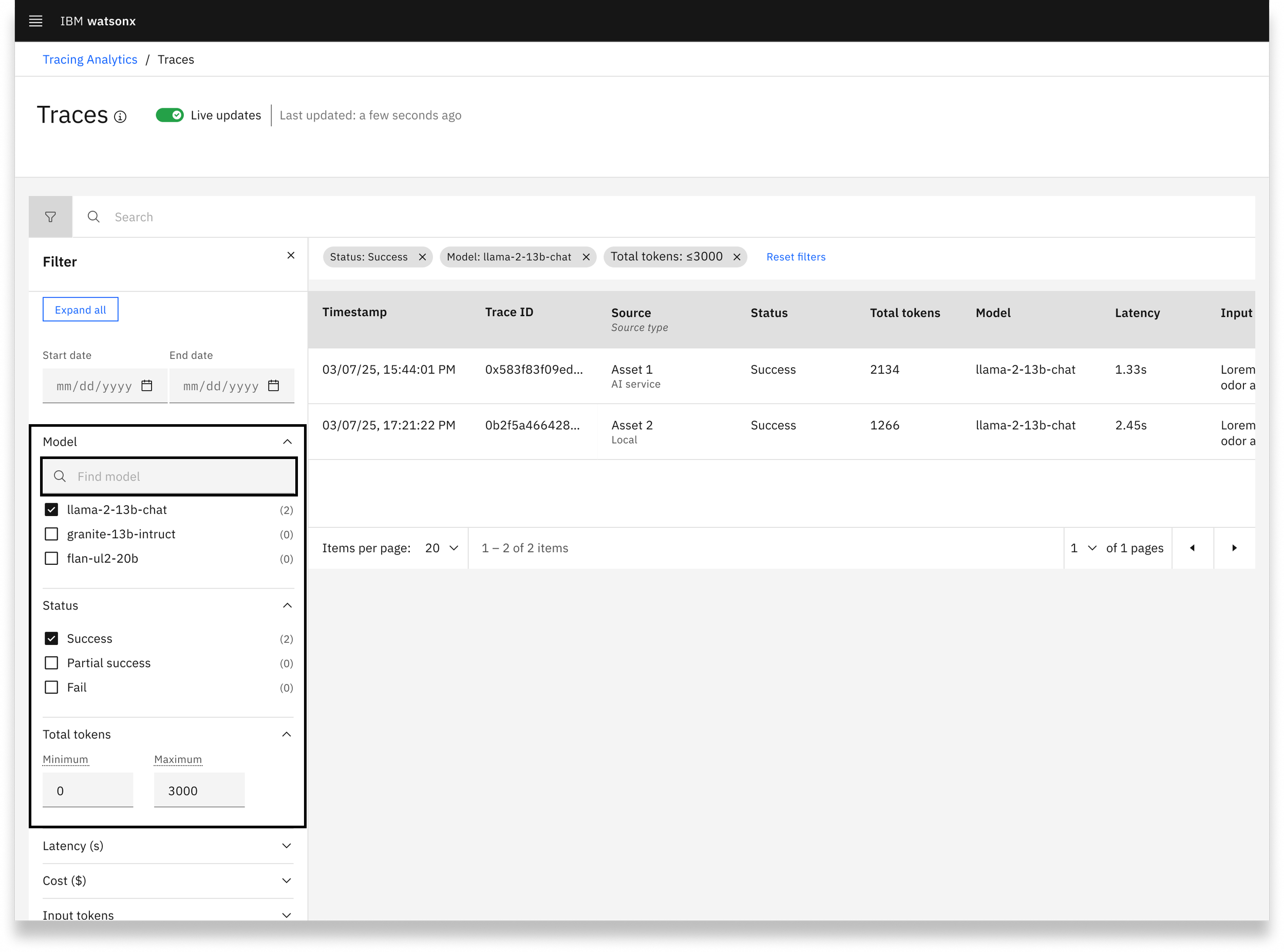Expand the Latency (s) filter section
Image resolution: width=1284 pixels, height=952 pixels.
[168, 846]
